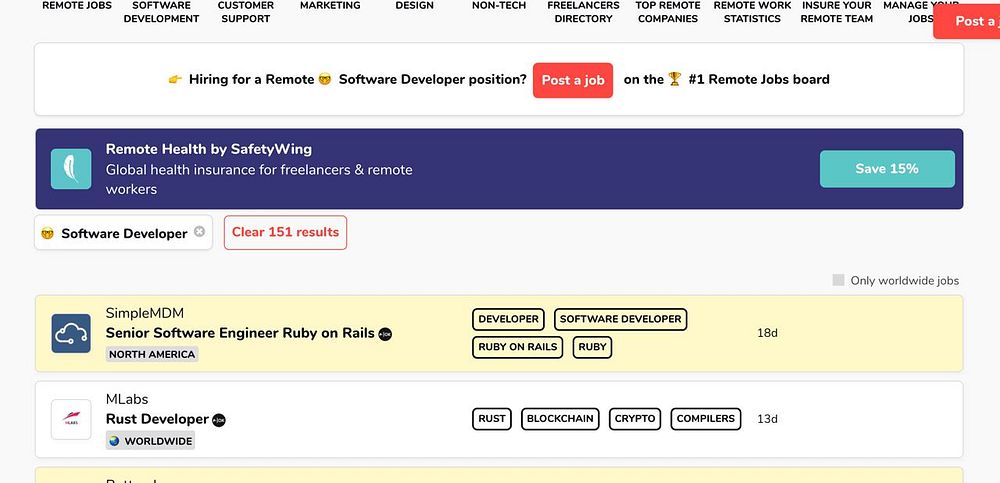1000x483 pixels.
Task: Select the RUST tag
Action: (492, 419)
